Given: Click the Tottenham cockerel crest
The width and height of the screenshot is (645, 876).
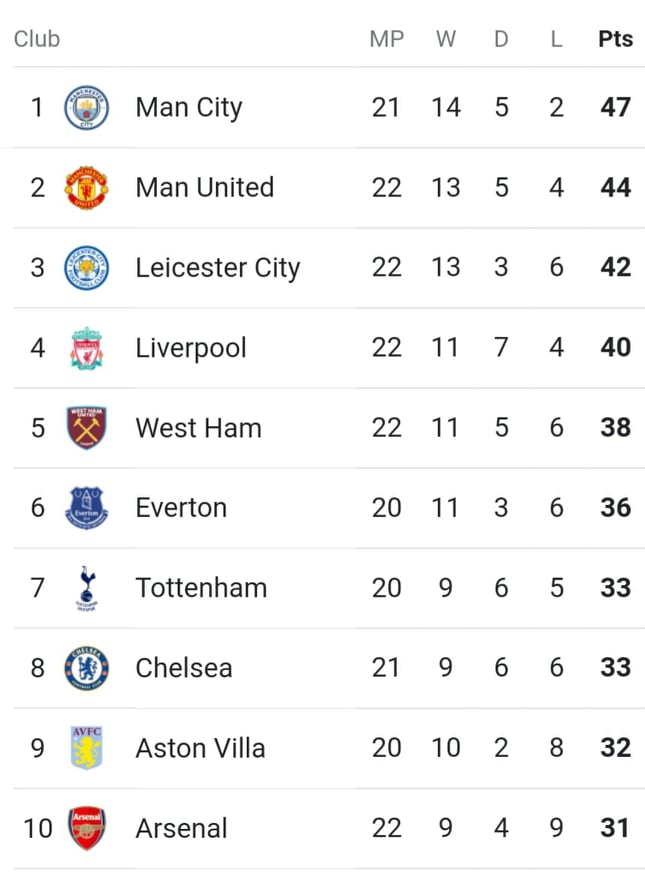Looking at the screenshot, I should tap(87, 588).
